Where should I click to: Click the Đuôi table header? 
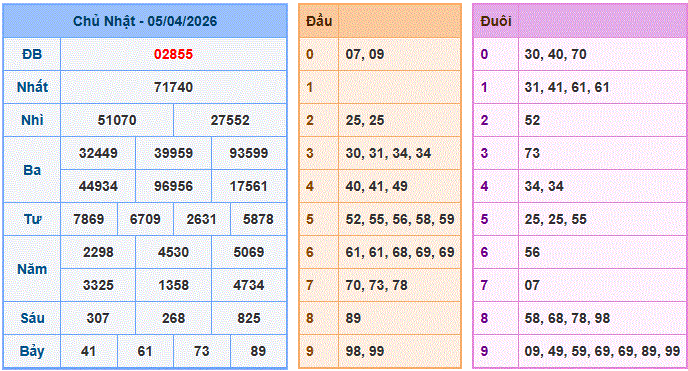tap(496, 21)
